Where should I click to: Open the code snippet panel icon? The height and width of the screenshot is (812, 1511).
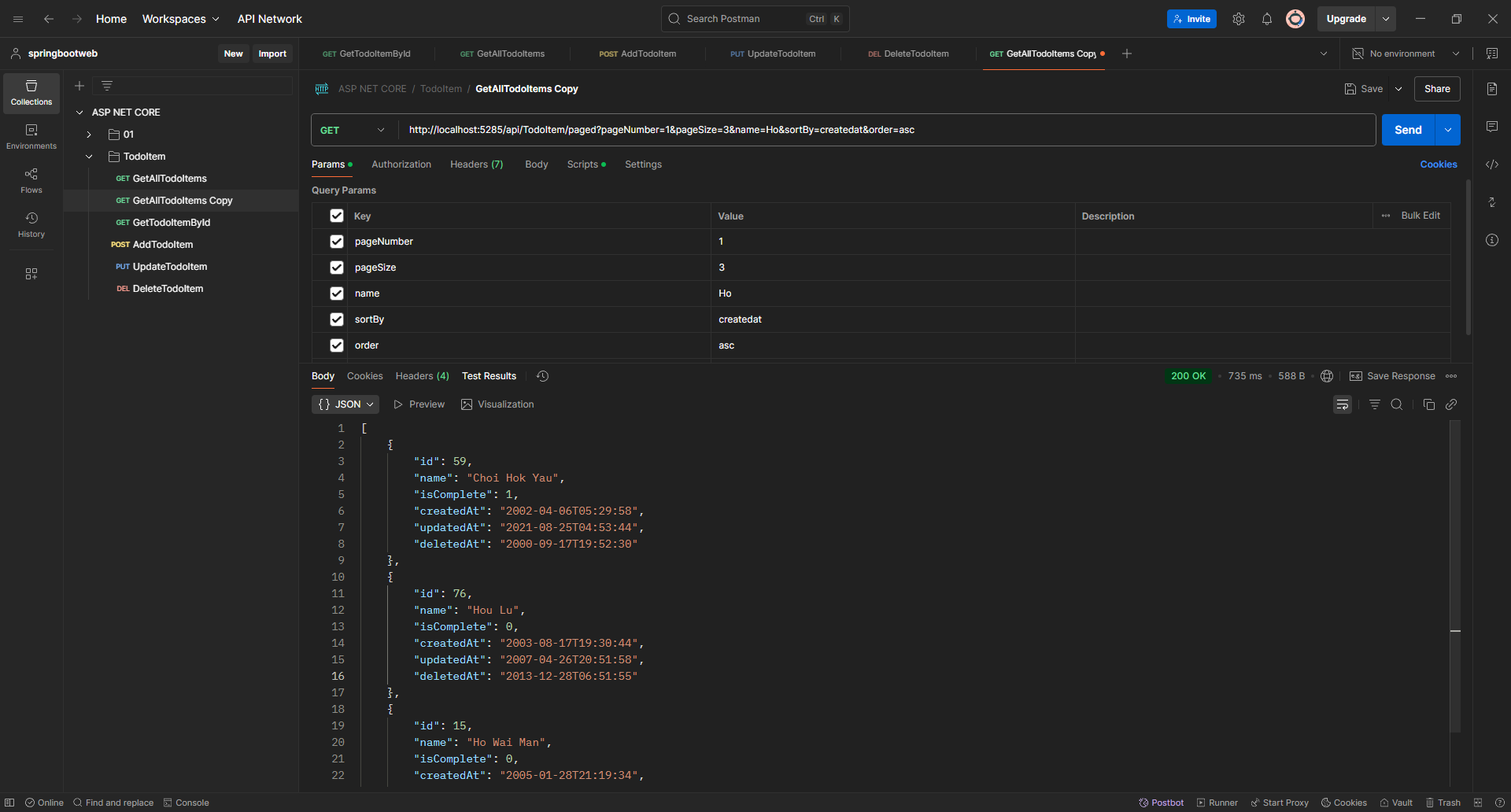click(x=1491, y=164)
